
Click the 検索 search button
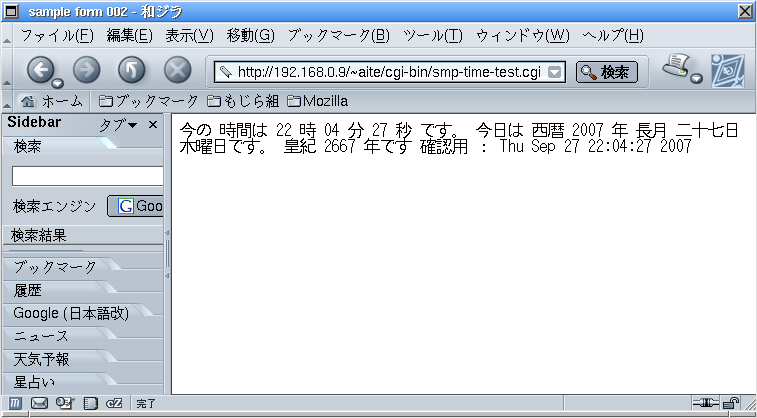607,72
